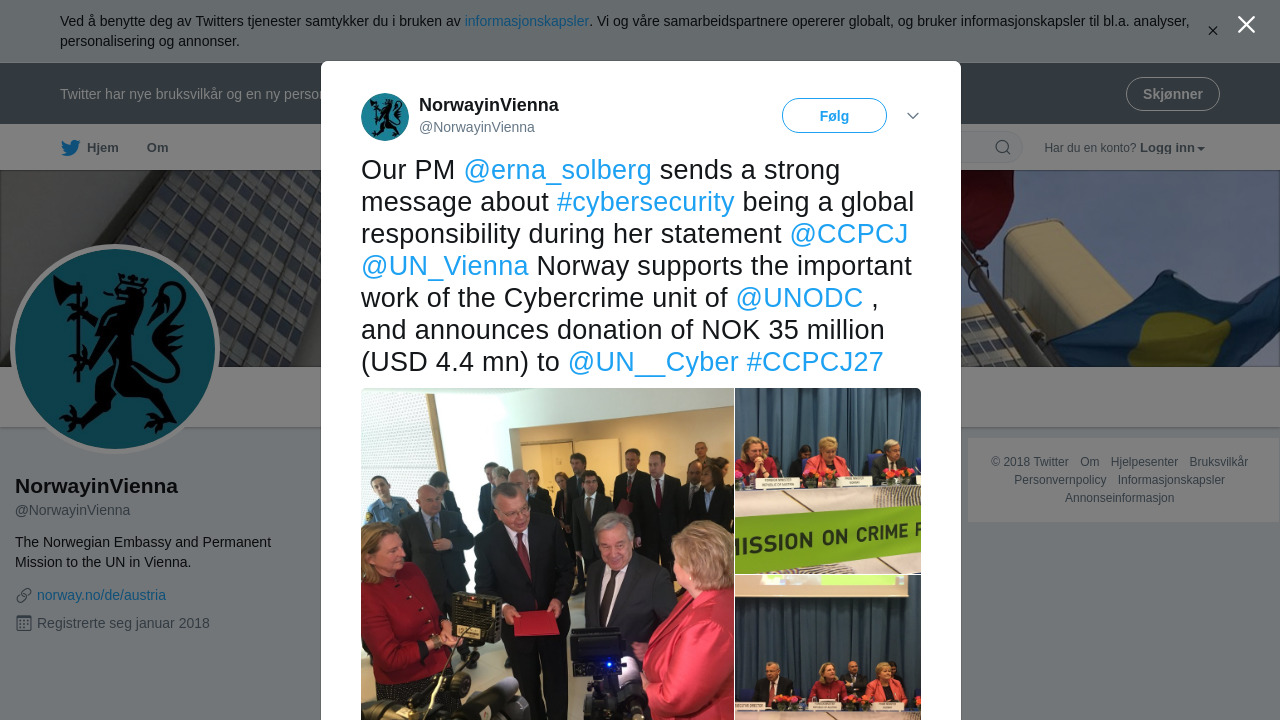The image size is (1280, 720).
Task: Click the search magnifier icon
Action: (x=1002, y=148)
